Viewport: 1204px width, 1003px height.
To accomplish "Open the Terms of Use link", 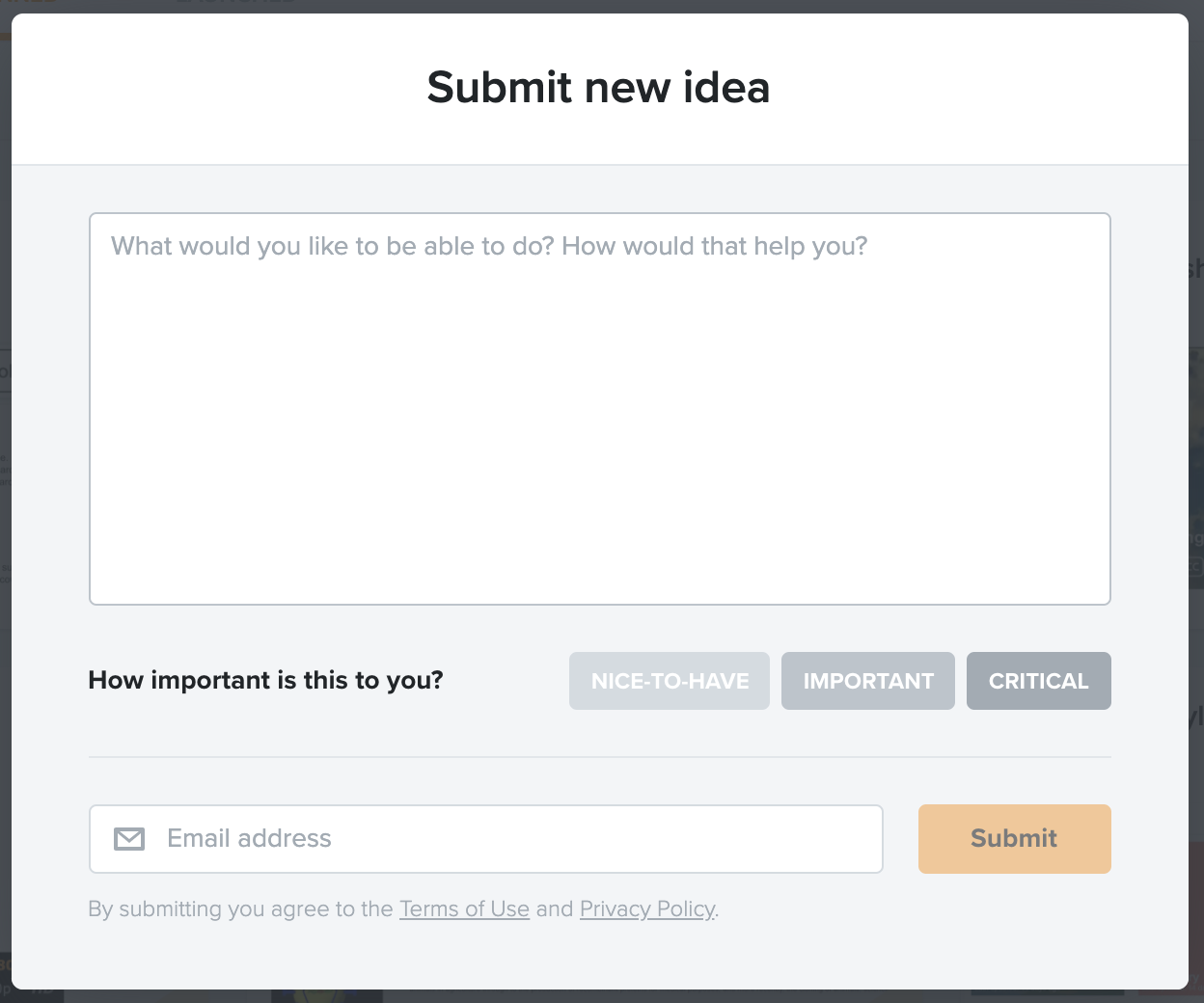I will coord(464,908).
